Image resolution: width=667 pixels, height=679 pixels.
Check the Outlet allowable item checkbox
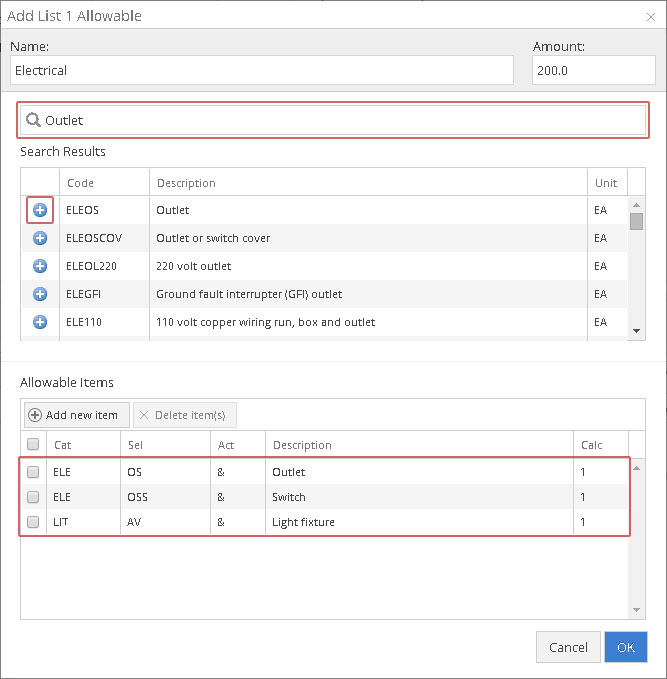[x=33, y=472]
